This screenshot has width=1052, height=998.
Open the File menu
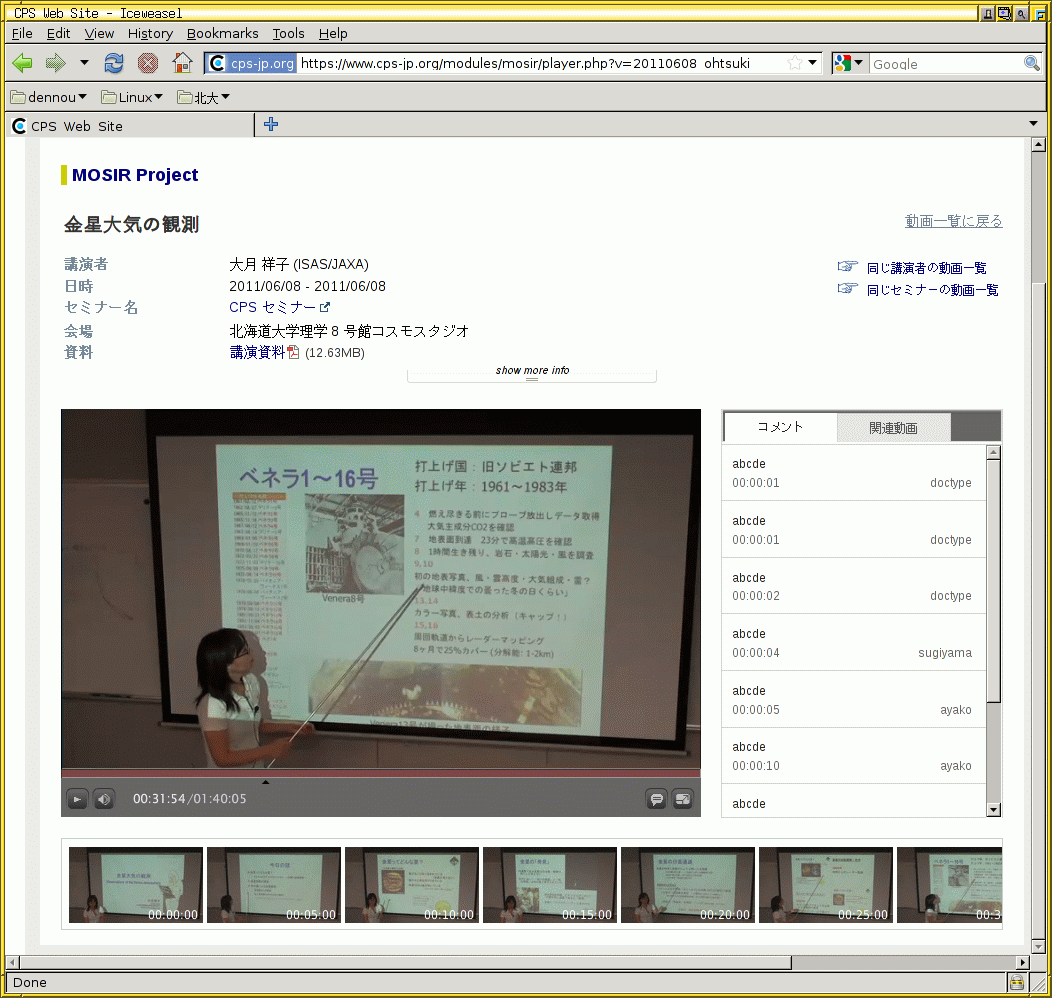click(x=22, y=33)
